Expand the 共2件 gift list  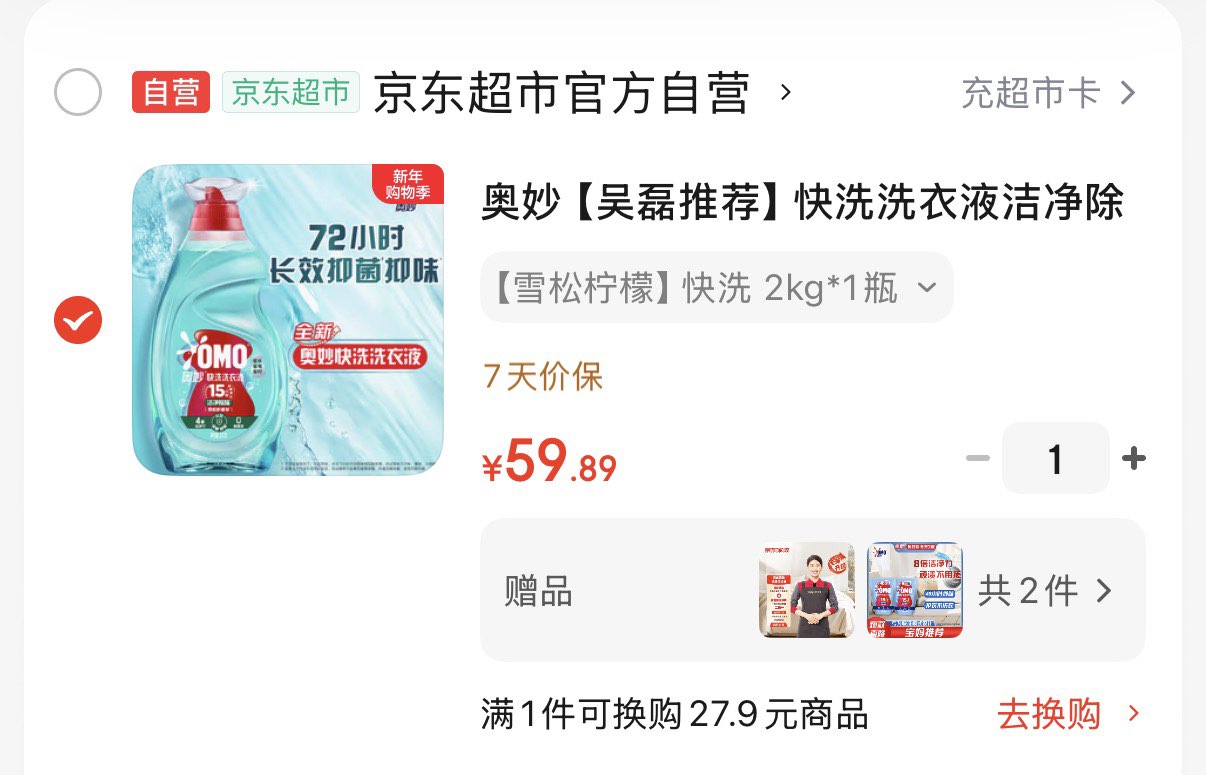[x=1045, y=591]
